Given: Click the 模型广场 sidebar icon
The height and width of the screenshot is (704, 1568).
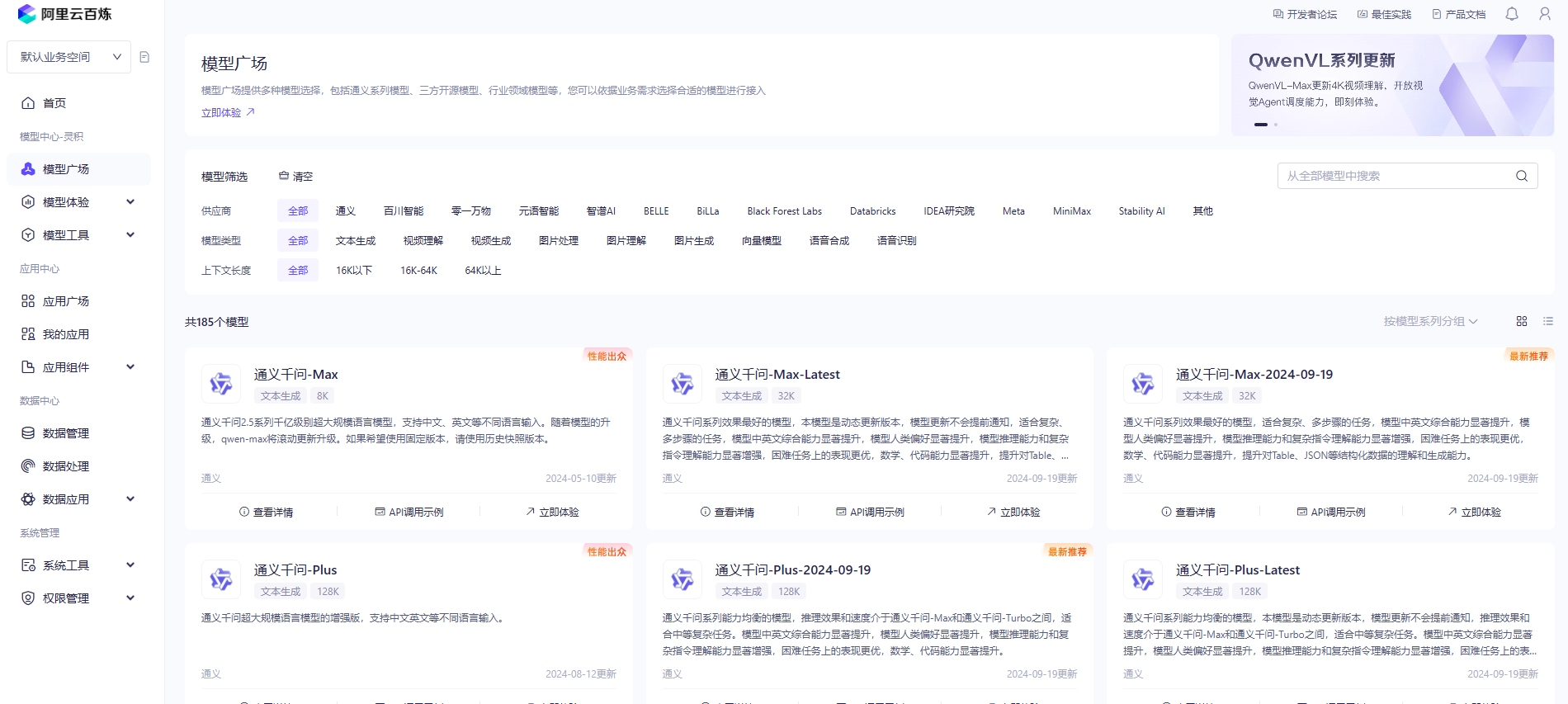Looking at the screenshot, I should tap(28, 169).
